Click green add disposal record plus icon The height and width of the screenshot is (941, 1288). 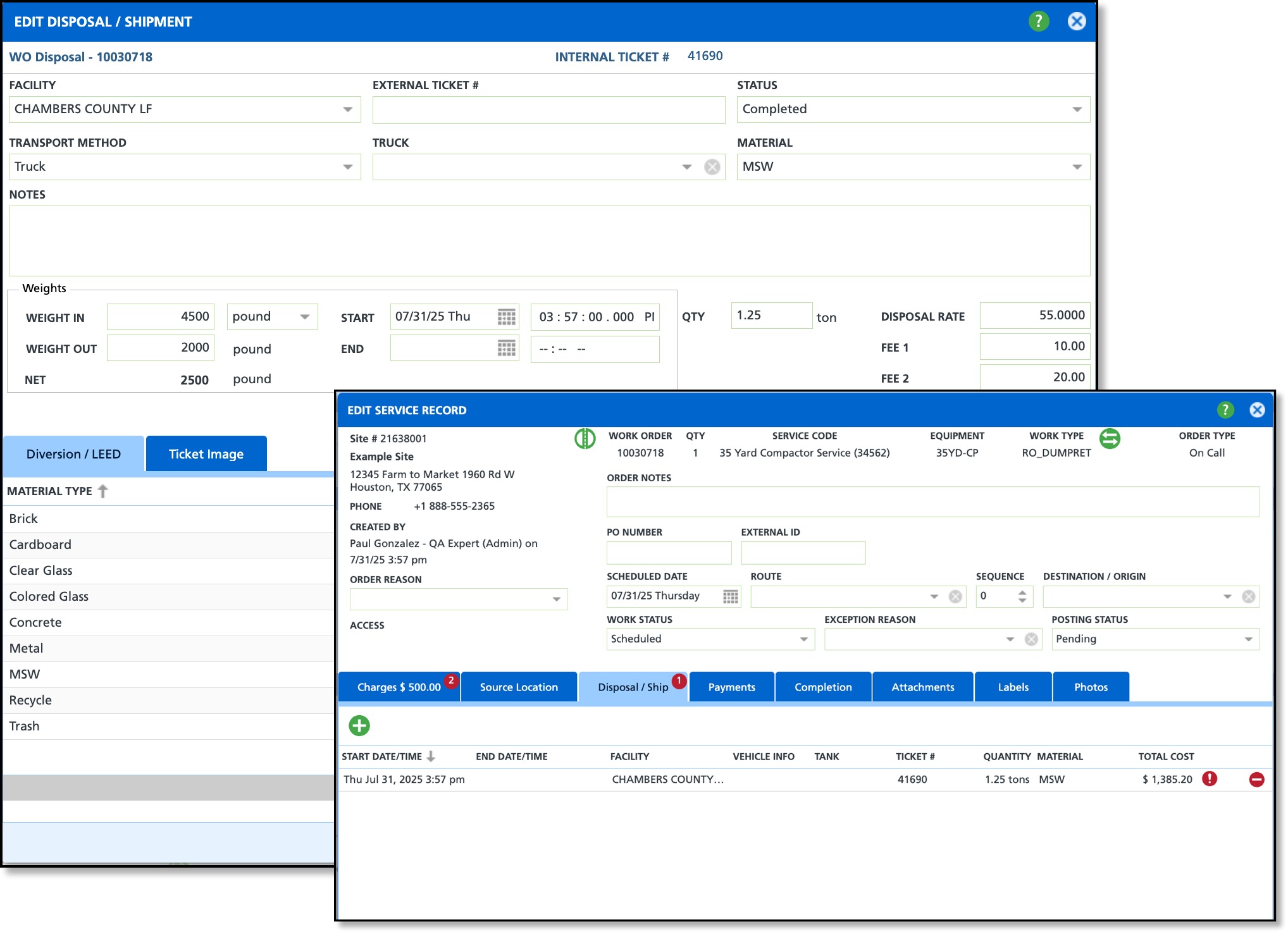[359, 725]
